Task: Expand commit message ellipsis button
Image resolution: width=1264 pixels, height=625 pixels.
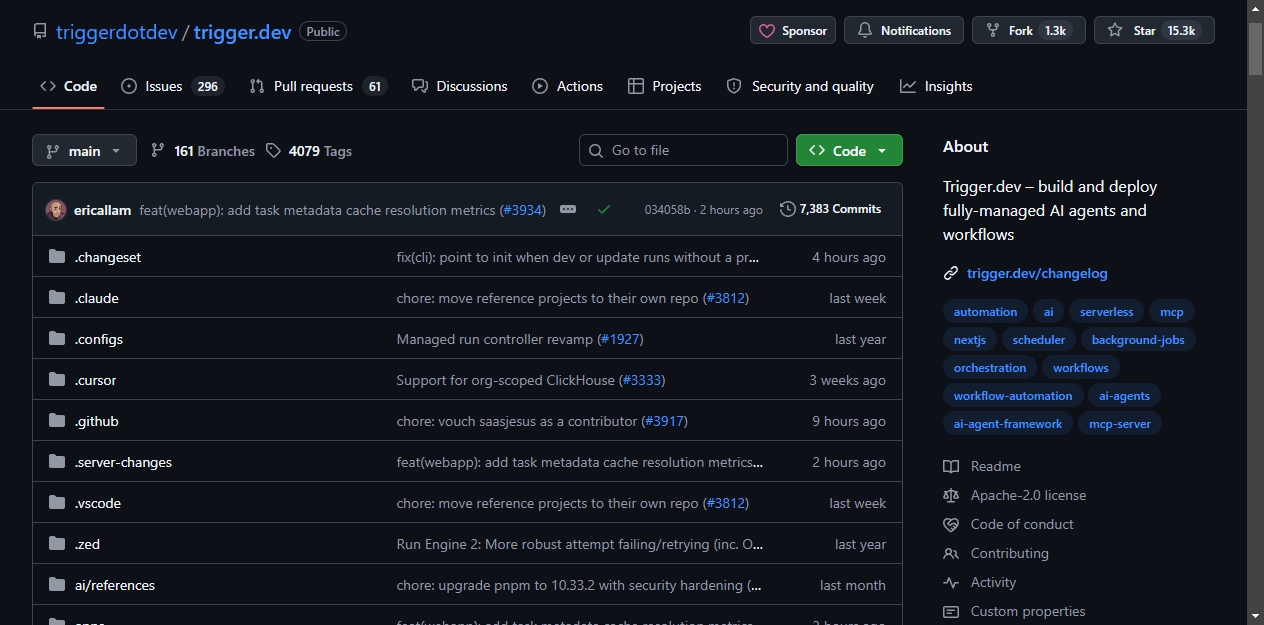Action: tap(568, 210)
